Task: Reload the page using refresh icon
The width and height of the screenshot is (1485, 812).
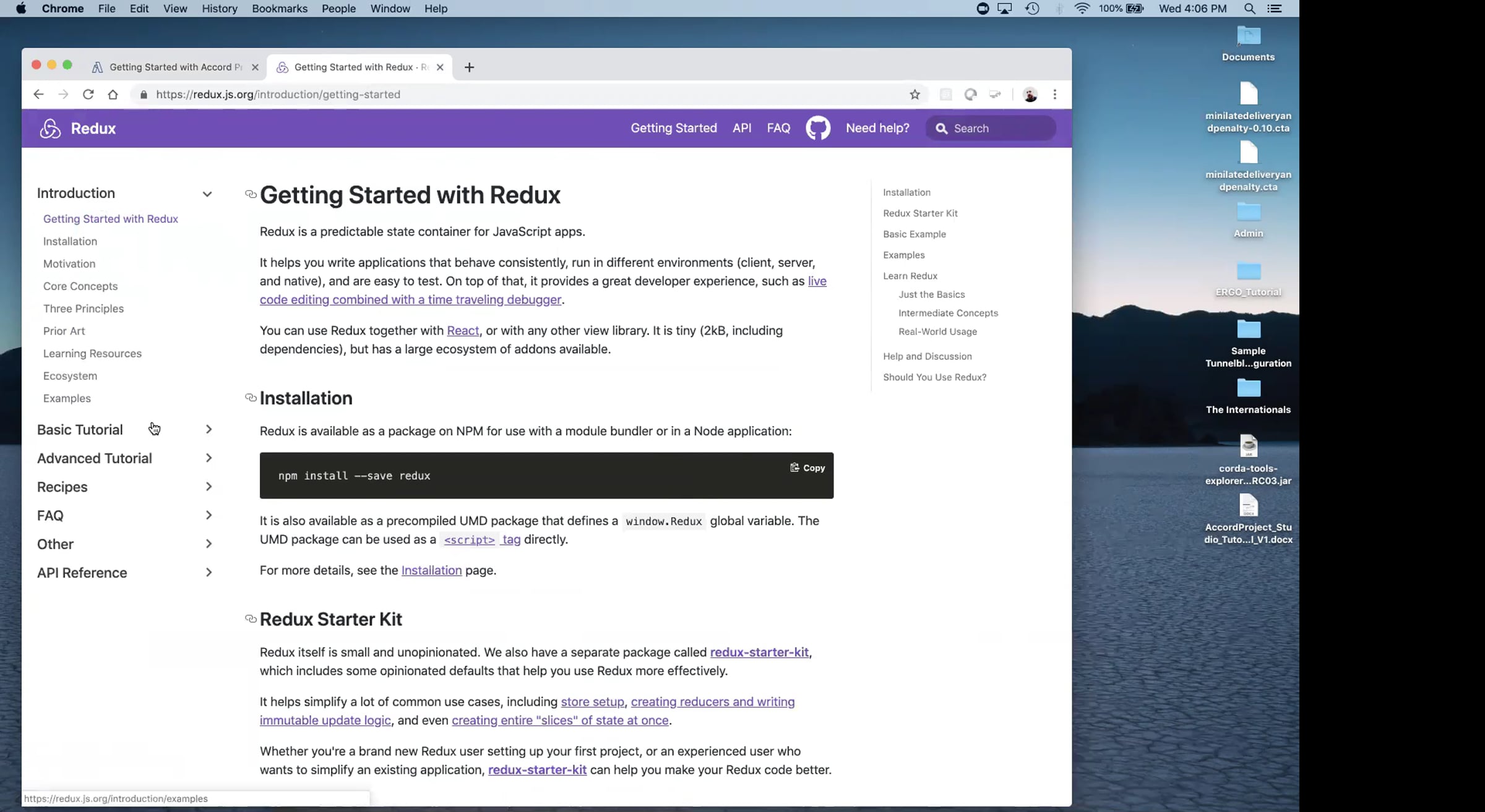Action: [x=88, y=94]
